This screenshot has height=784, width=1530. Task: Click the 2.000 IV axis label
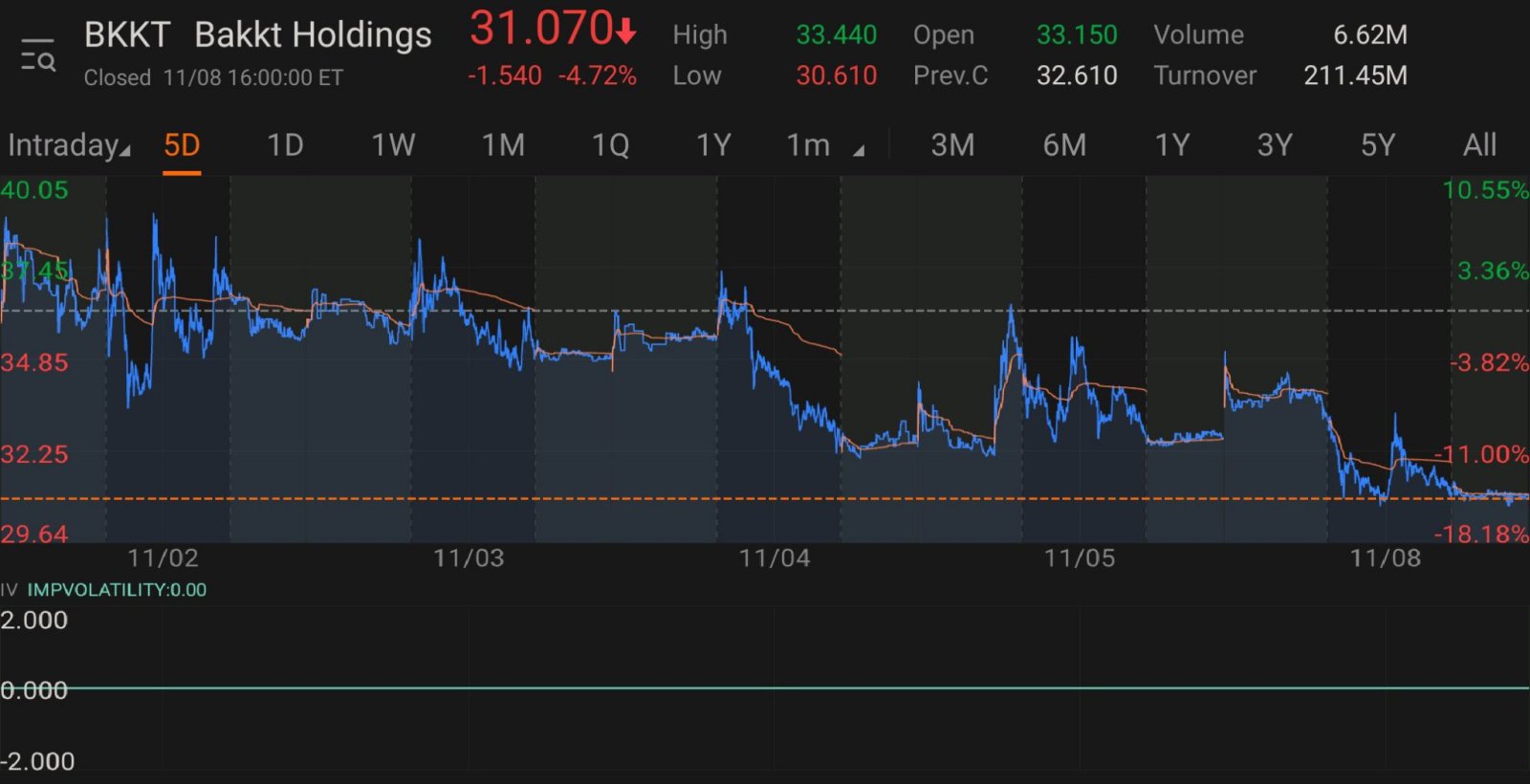(x=34, y=621)
